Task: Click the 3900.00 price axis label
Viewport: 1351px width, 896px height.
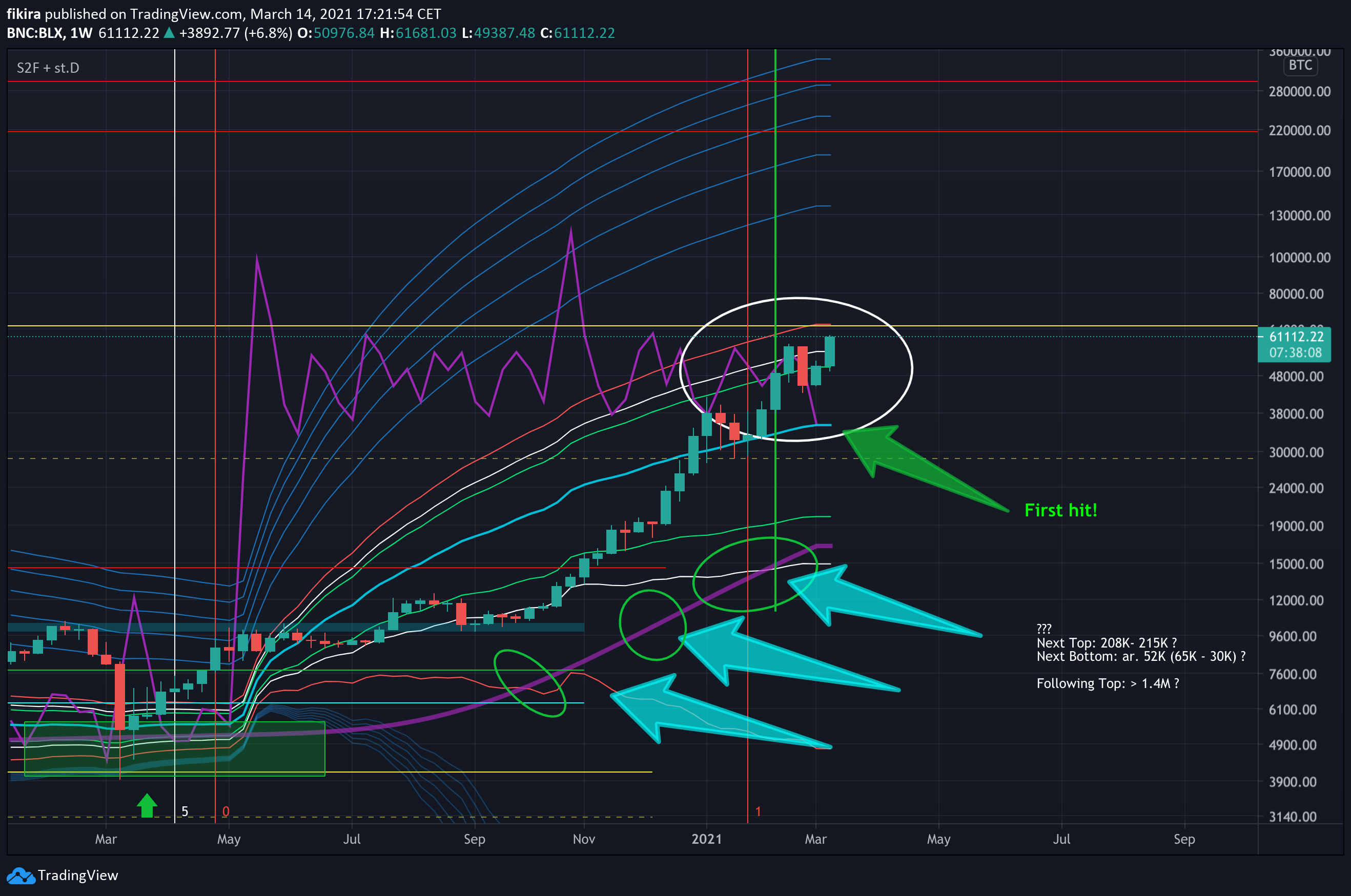Action: (1293, 782)
